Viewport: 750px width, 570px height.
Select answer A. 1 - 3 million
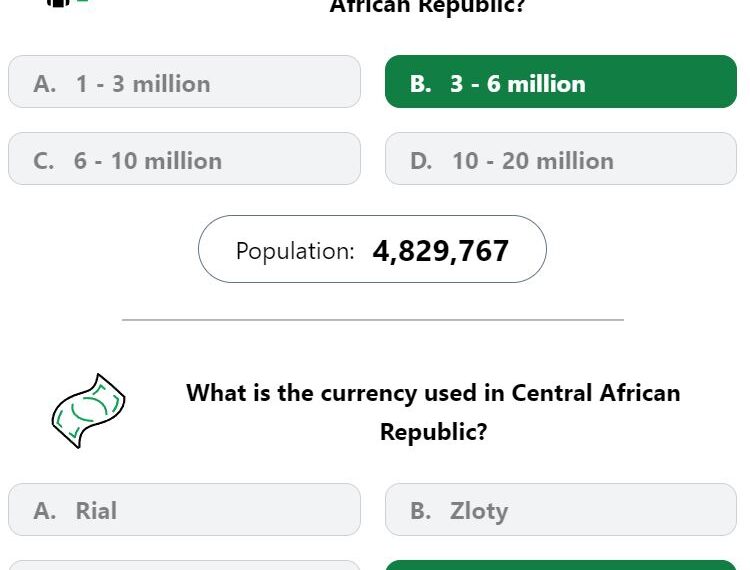tap(184, 81)
